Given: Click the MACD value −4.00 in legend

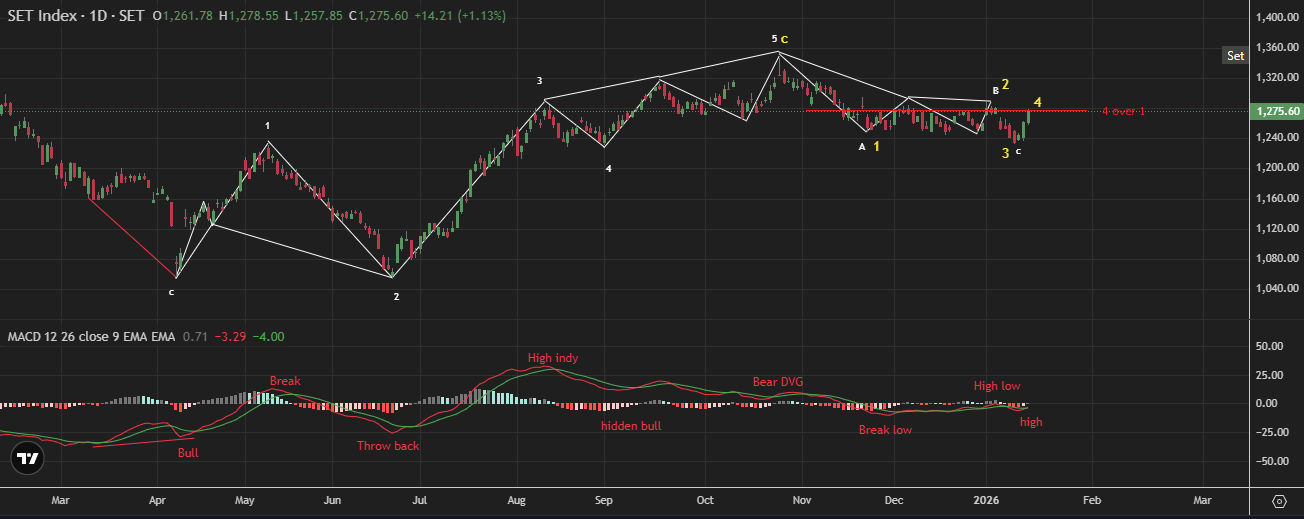Looking at the screenshot, I should click(269, 336).
